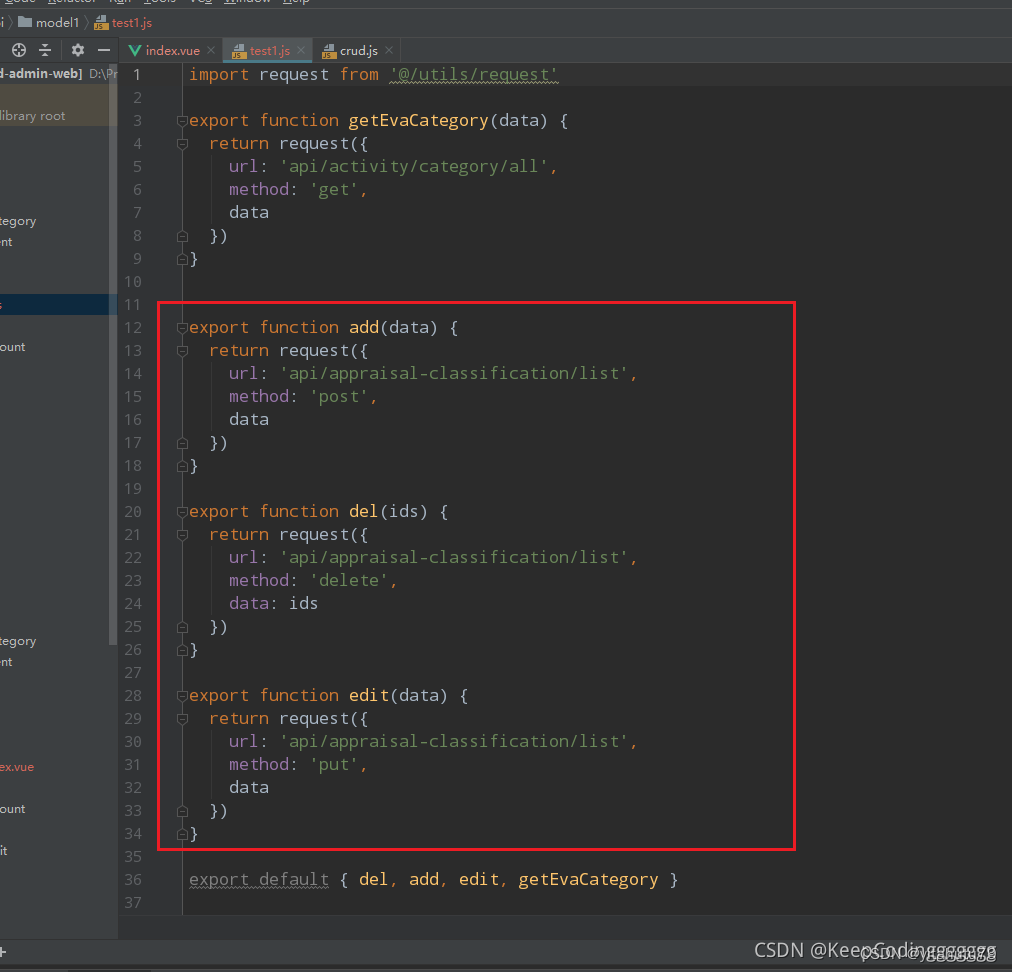1012x972 pixels.
Task: Click the model1 folder in breadcrumb
Action: pos(56,22)
